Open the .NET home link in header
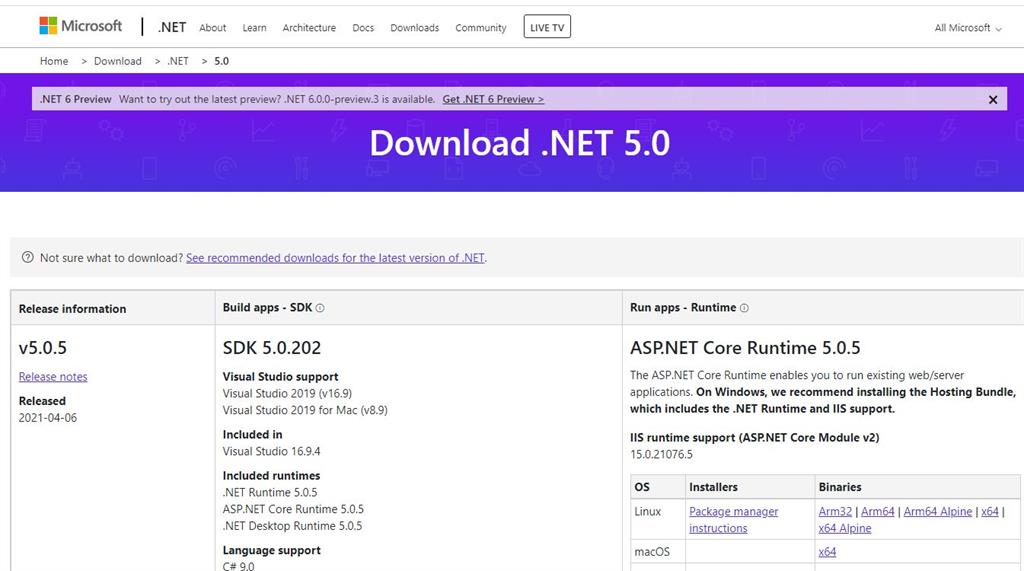The width and height of the screenshot is (1024, 571). (x=172, y=27)
